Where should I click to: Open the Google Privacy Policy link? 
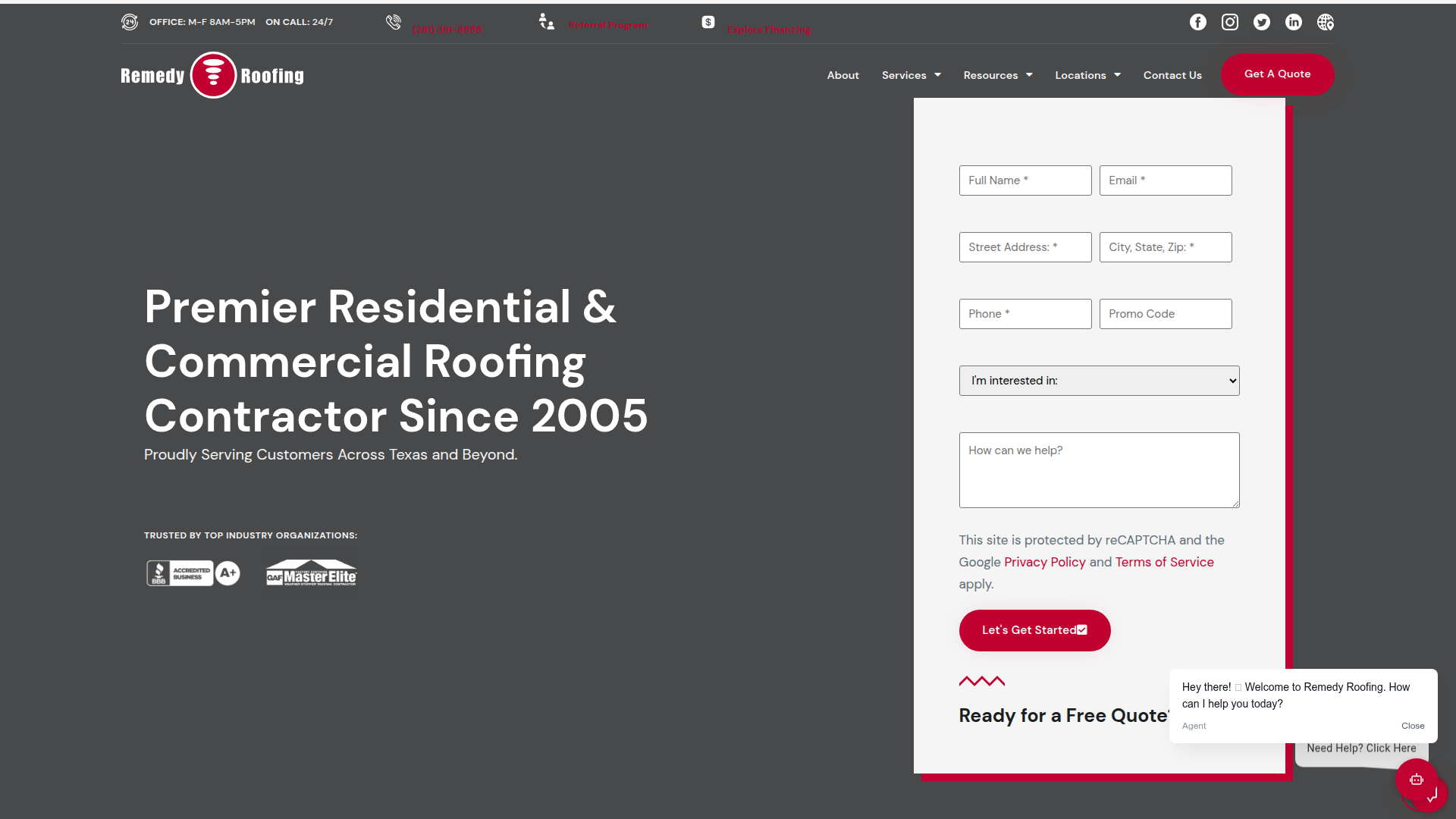1045,562
